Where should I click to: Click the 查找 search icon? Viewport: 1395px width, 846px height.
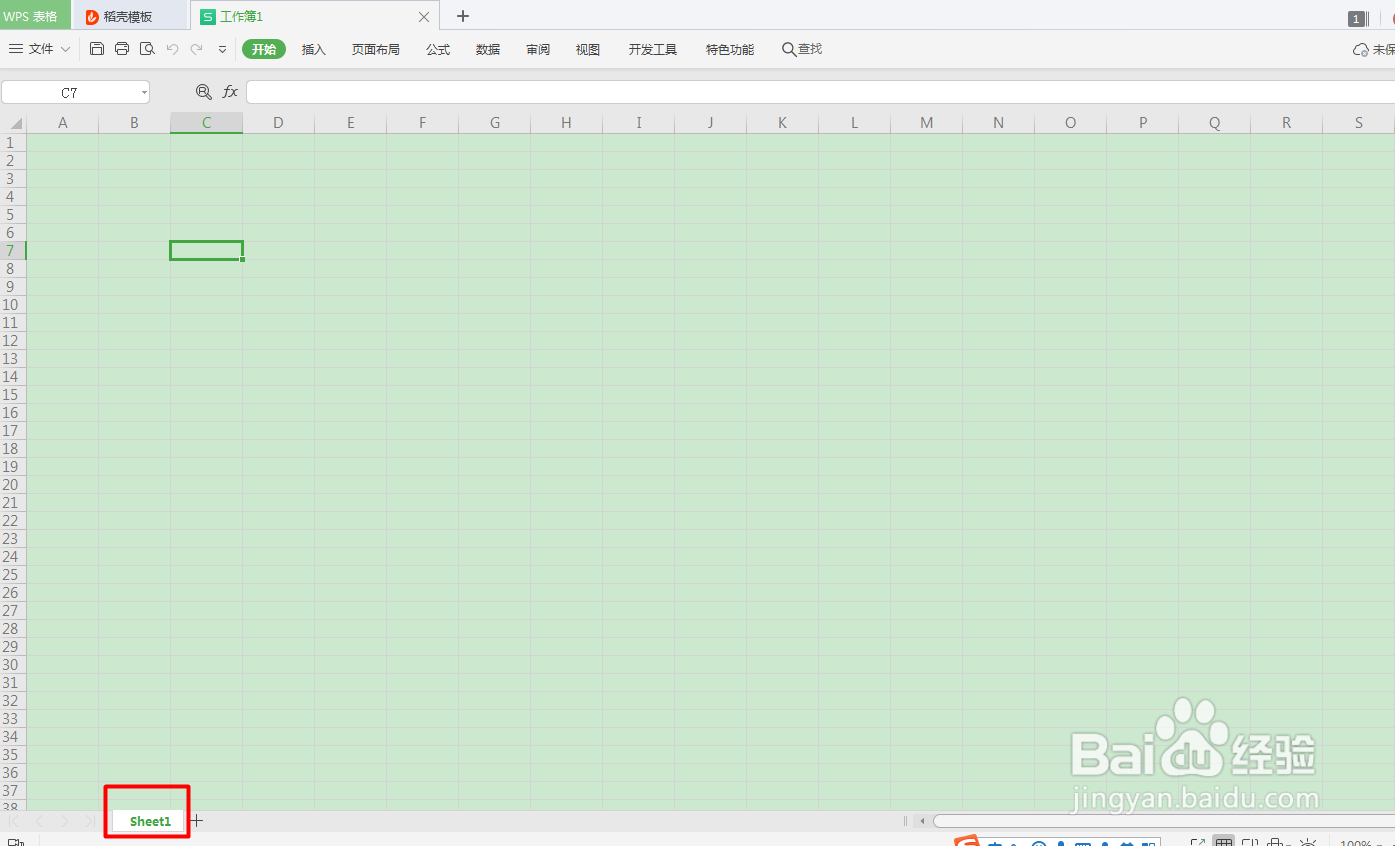(x=789, y=49)
